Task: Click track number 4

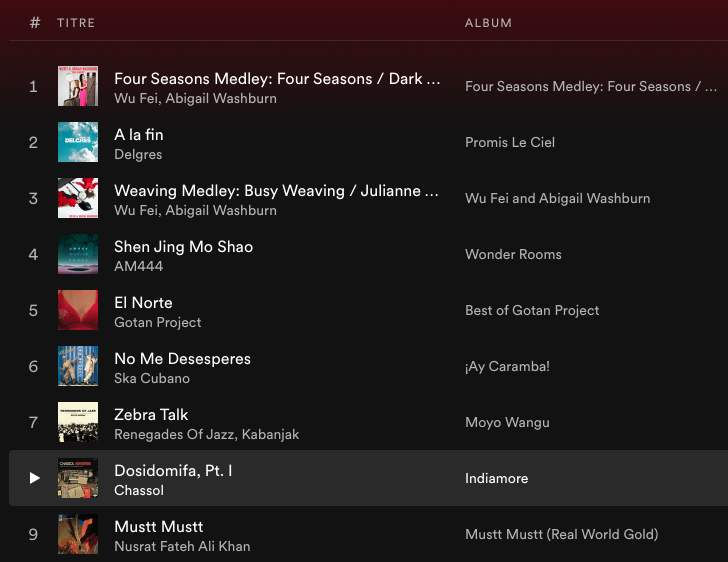Action: click(x=33, y=254)
